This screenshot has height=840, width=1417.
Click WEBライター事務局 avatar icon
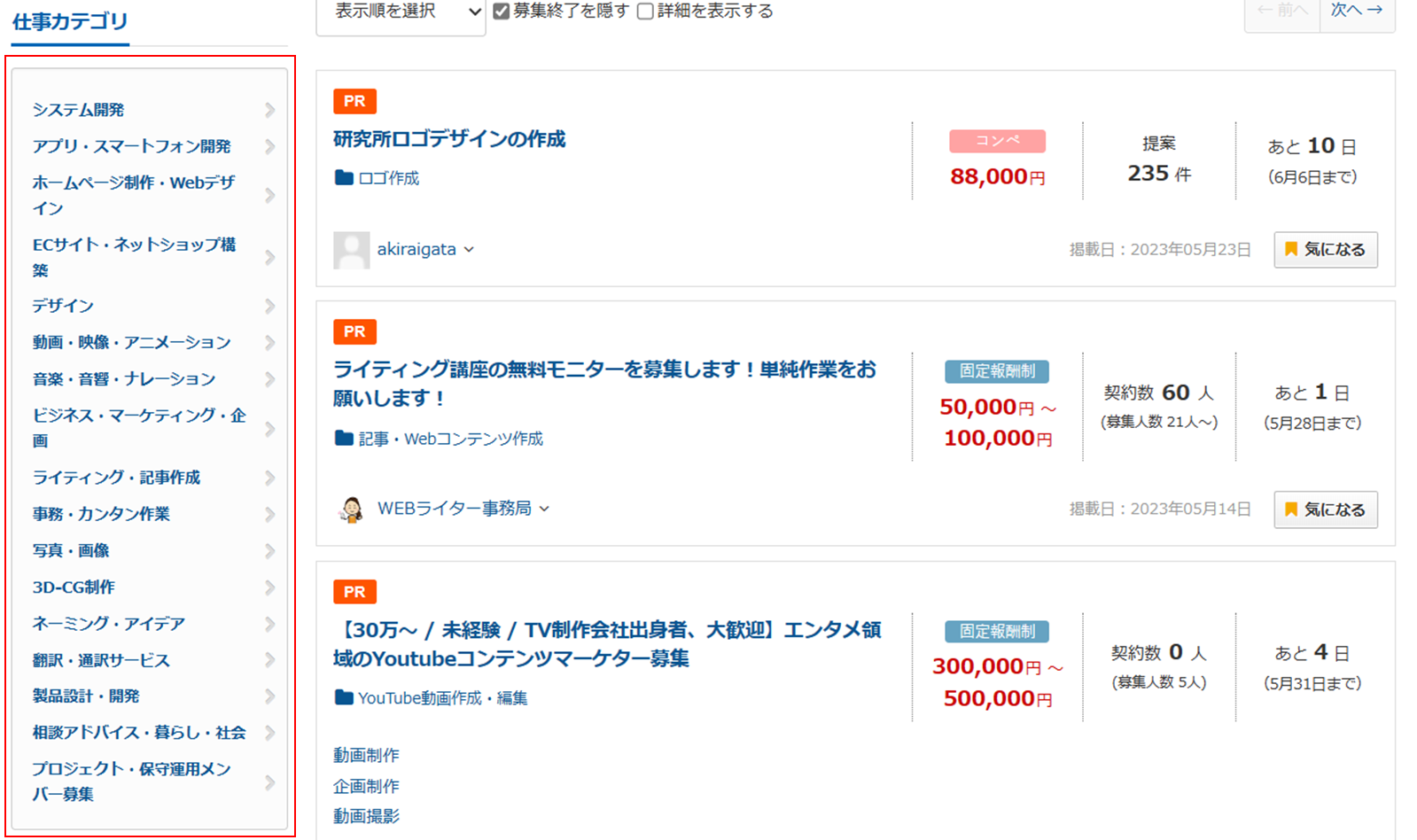(x=351, y=509)
